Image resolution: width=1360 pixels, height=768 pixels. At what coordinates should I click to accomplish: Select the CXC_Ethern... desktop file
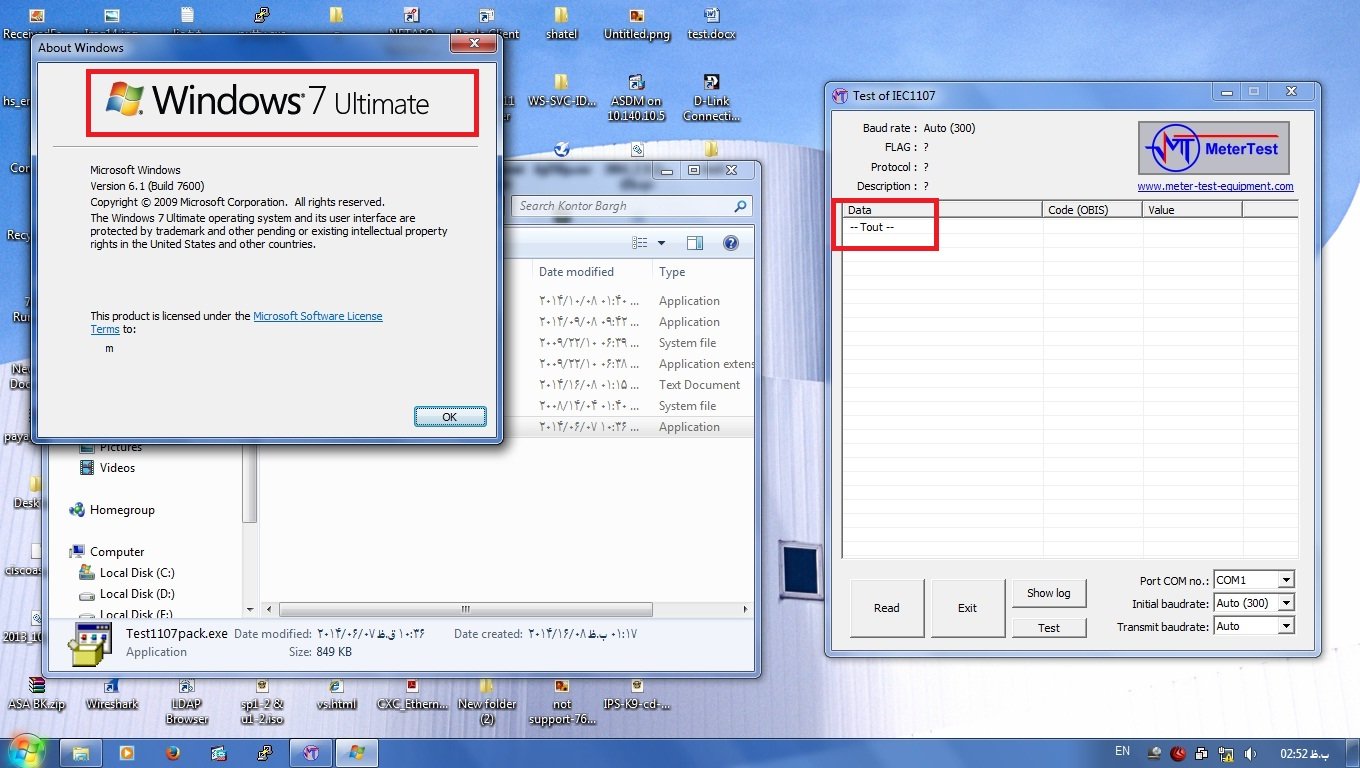click(x=412, y=693)
